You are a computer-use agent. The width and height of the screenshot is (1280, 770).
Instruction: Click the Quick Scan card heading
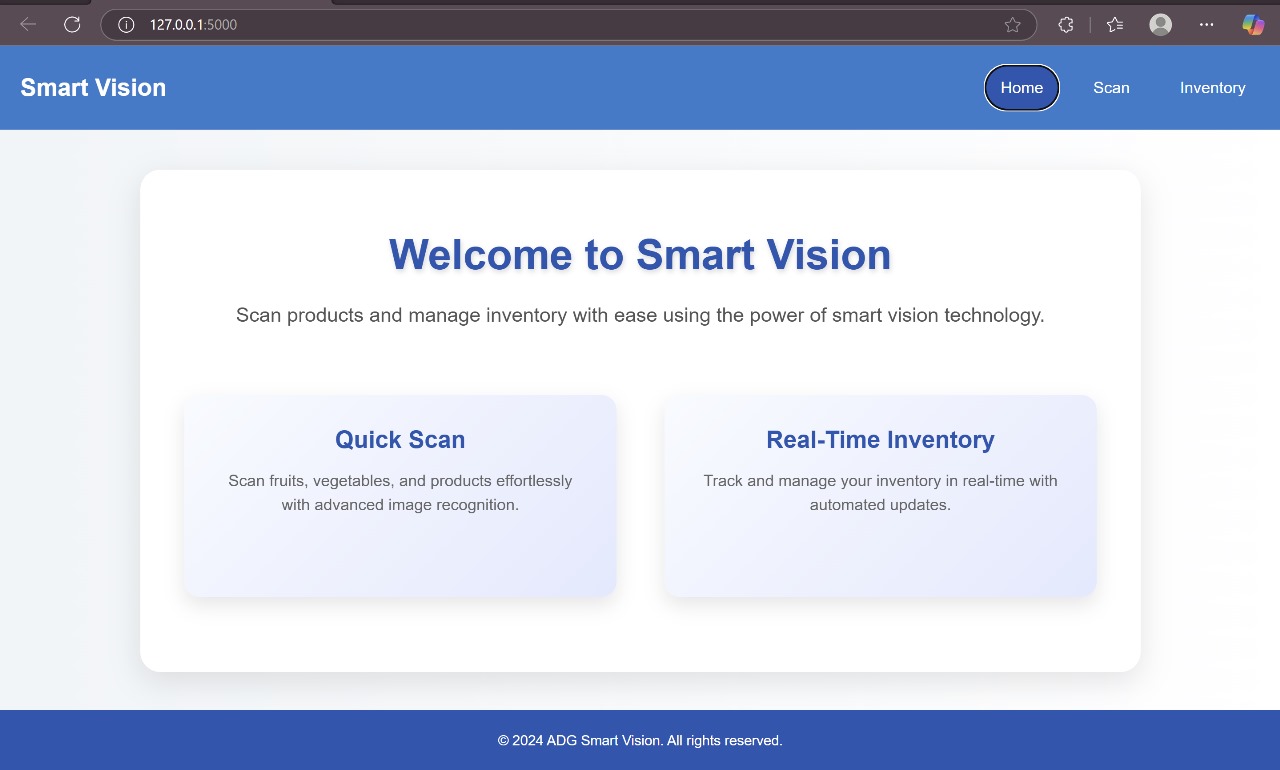(x=400, y=440)
